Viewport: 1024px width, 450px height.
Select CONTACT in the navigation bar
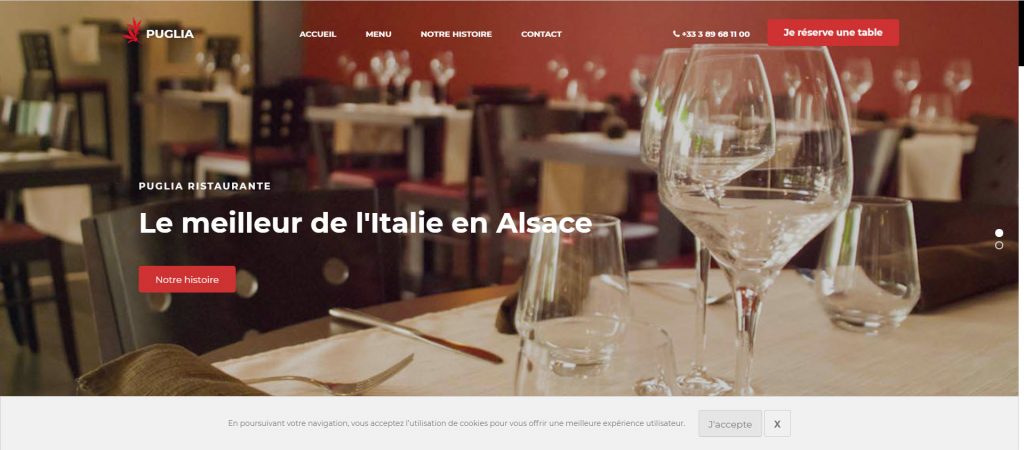(541, 34)
